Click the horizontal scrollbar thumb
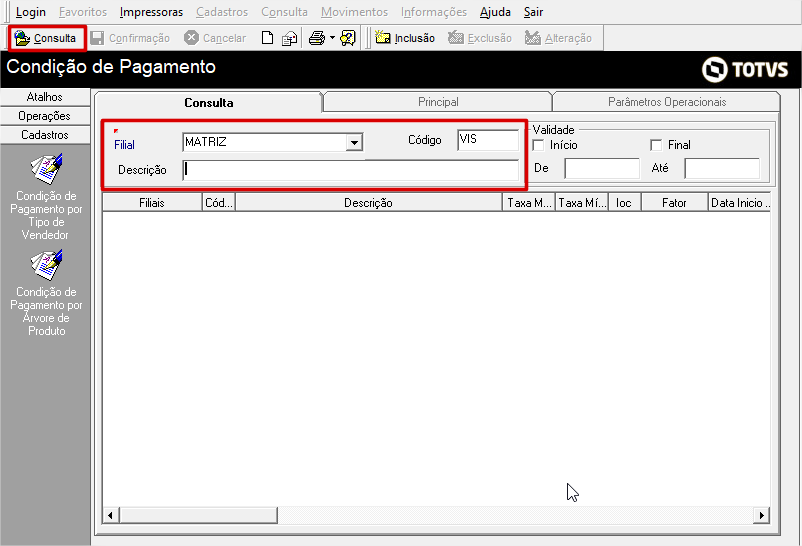Viewport: 802px width, 546px height. [x=198, y=515]
